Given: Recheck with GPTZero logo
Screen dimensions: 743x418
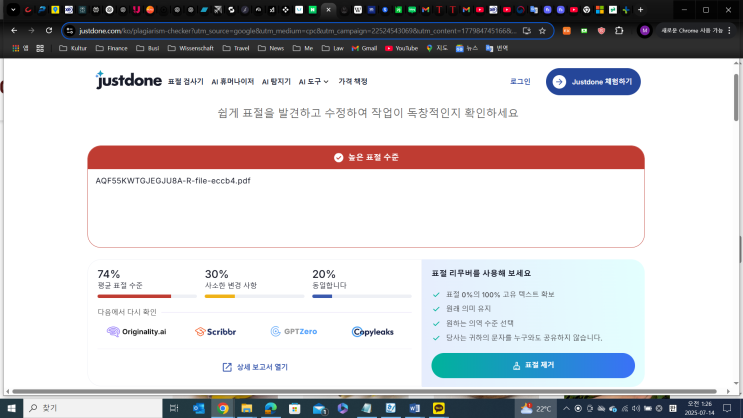Looking at the screenshot, I should pos(294,331).
